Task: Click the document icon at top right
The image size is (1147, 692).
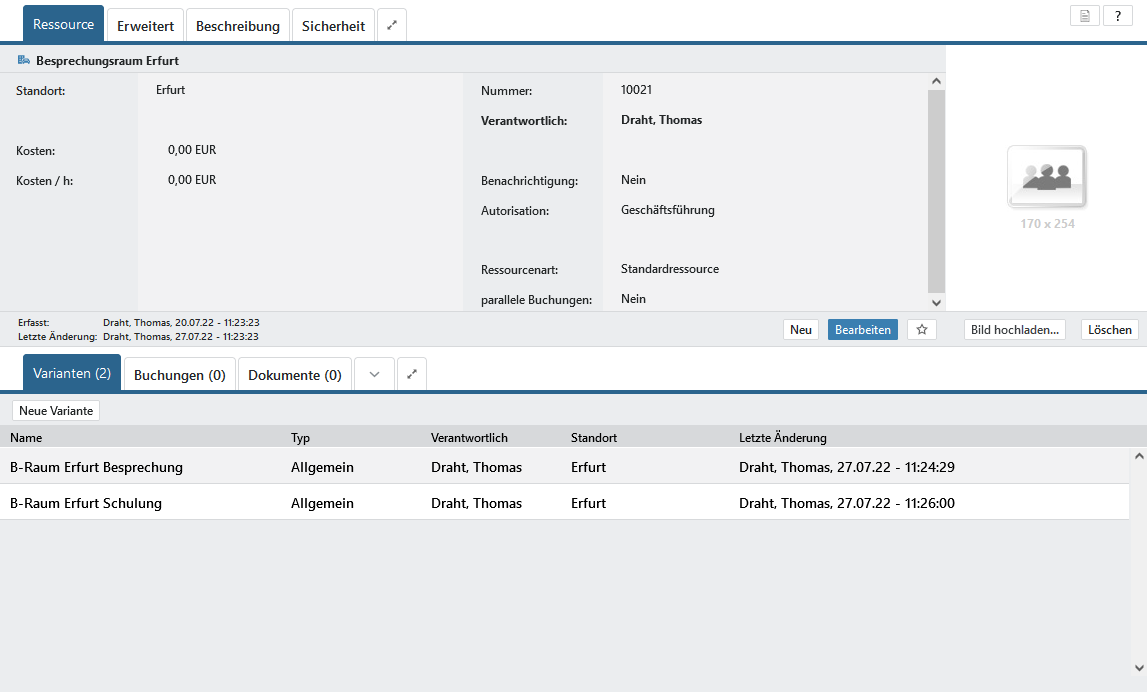Action: [x=1084, y=16]
